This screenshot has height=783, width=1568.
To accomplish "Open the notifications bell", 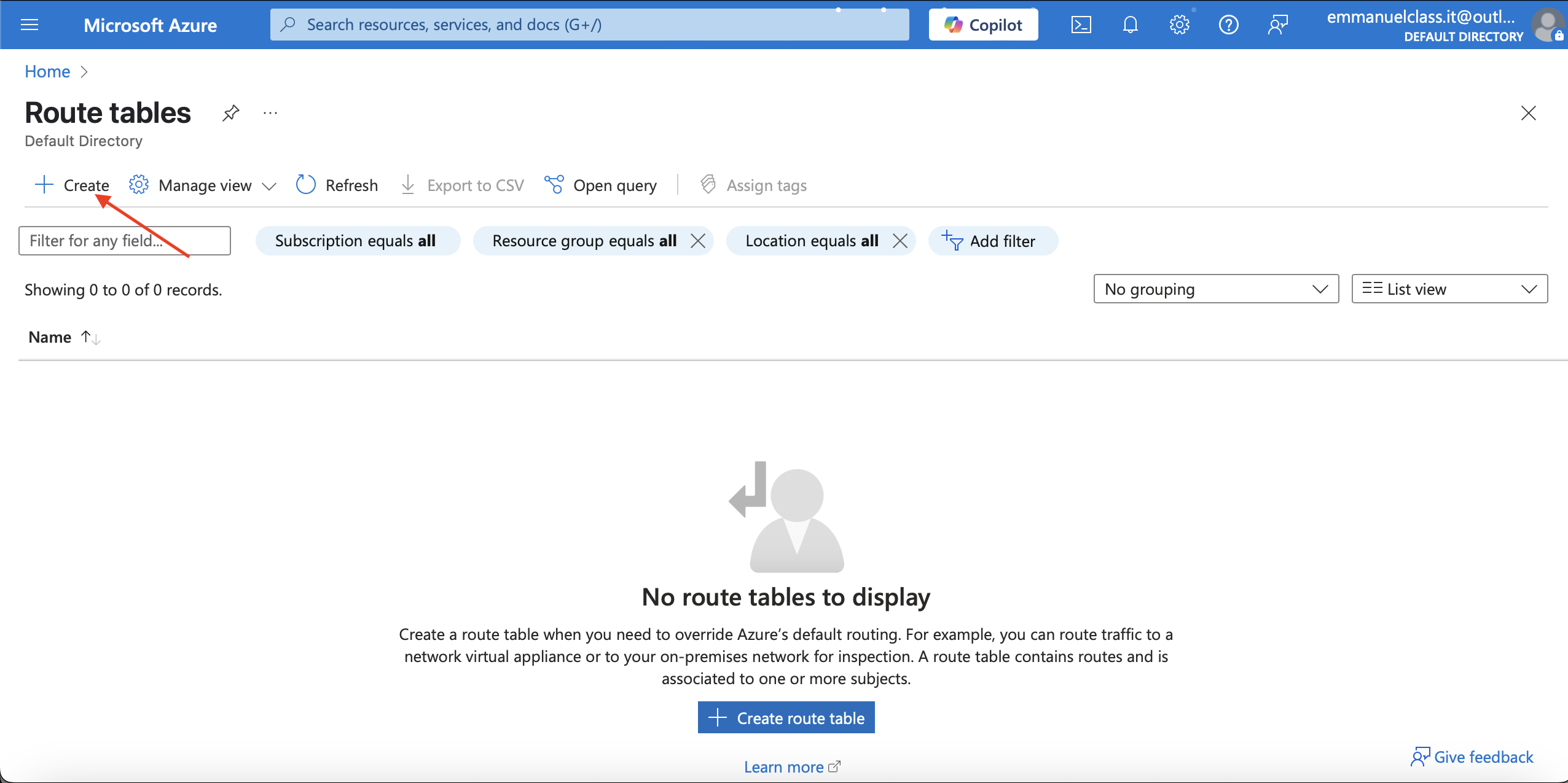I will pyautogui.click(x=1130, y=25).
